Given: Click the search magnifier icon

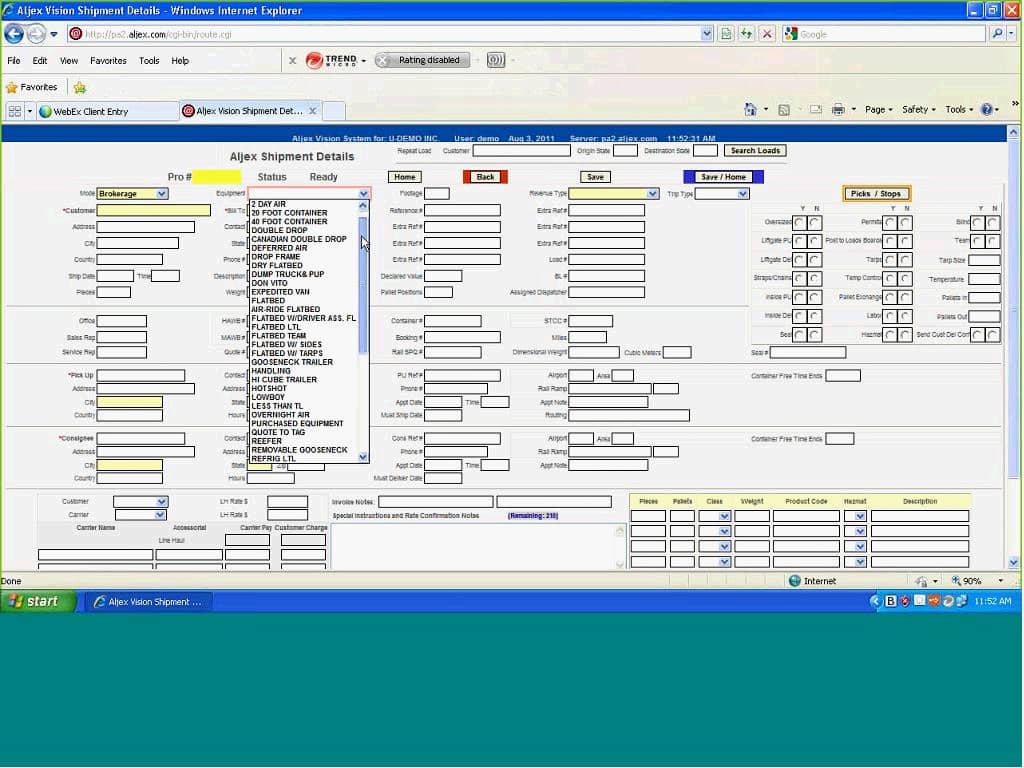Looking at the screenshot, I should pyautogui.click(x=997, y=33).
